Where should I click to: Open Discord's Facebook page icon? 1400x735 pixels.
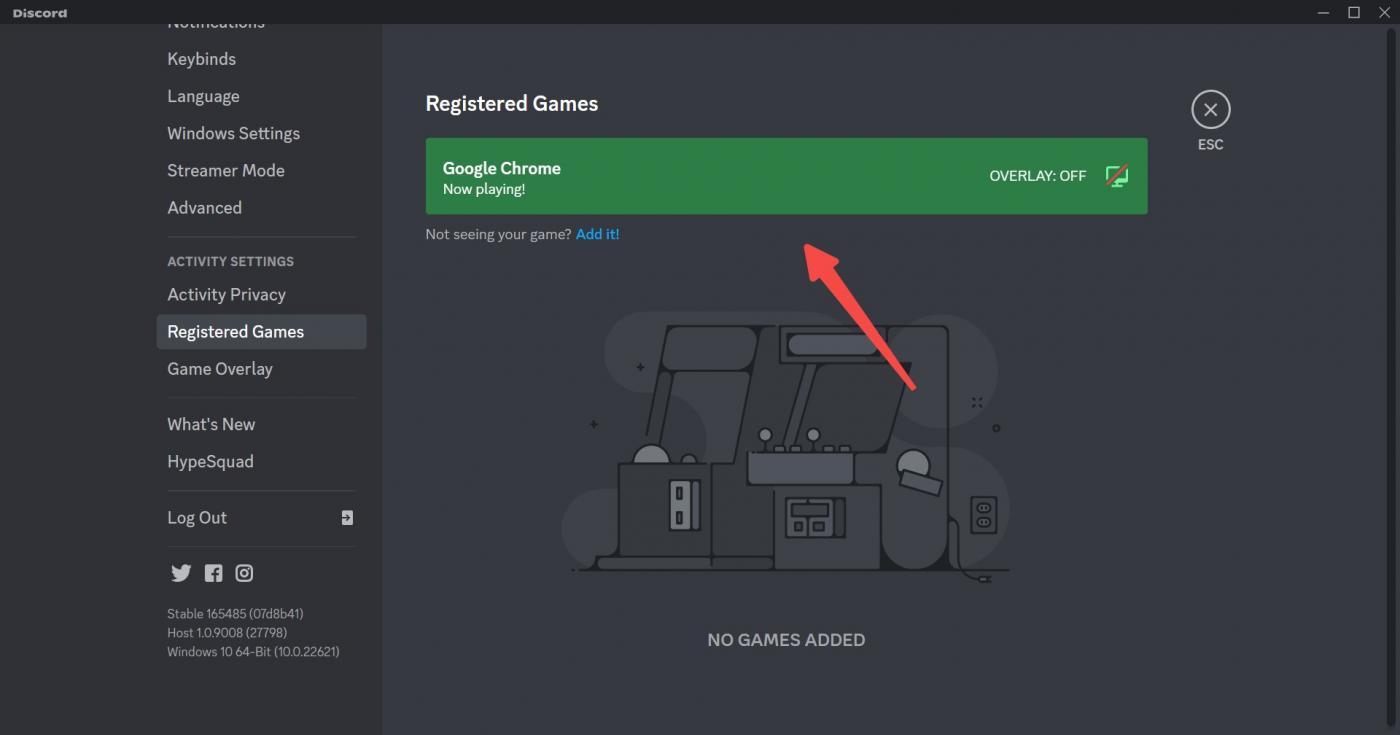pos(212,573)
